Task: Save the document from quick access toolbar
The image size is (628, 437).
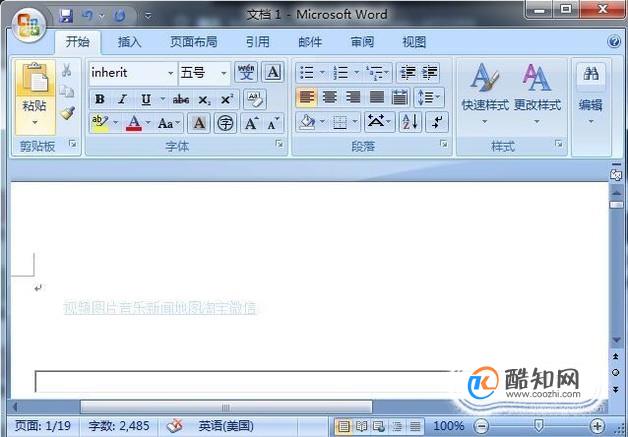Action: pos(66,16)
